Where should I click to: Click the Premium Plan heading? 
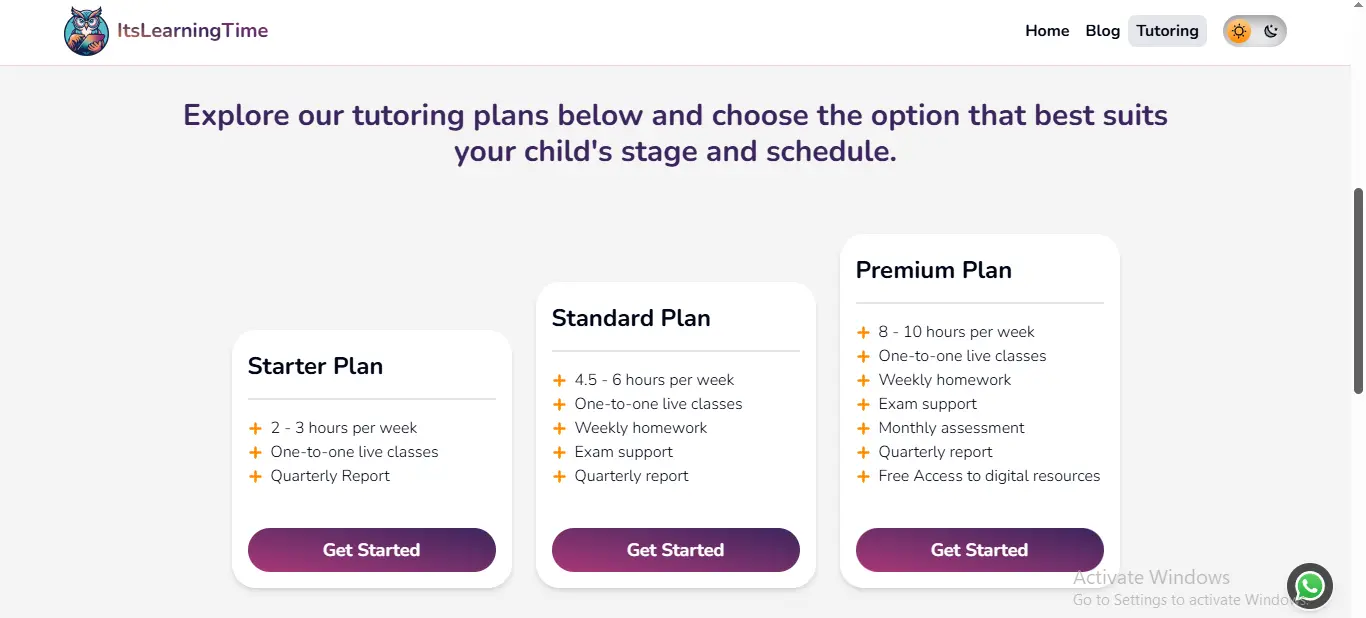(933, 270)
